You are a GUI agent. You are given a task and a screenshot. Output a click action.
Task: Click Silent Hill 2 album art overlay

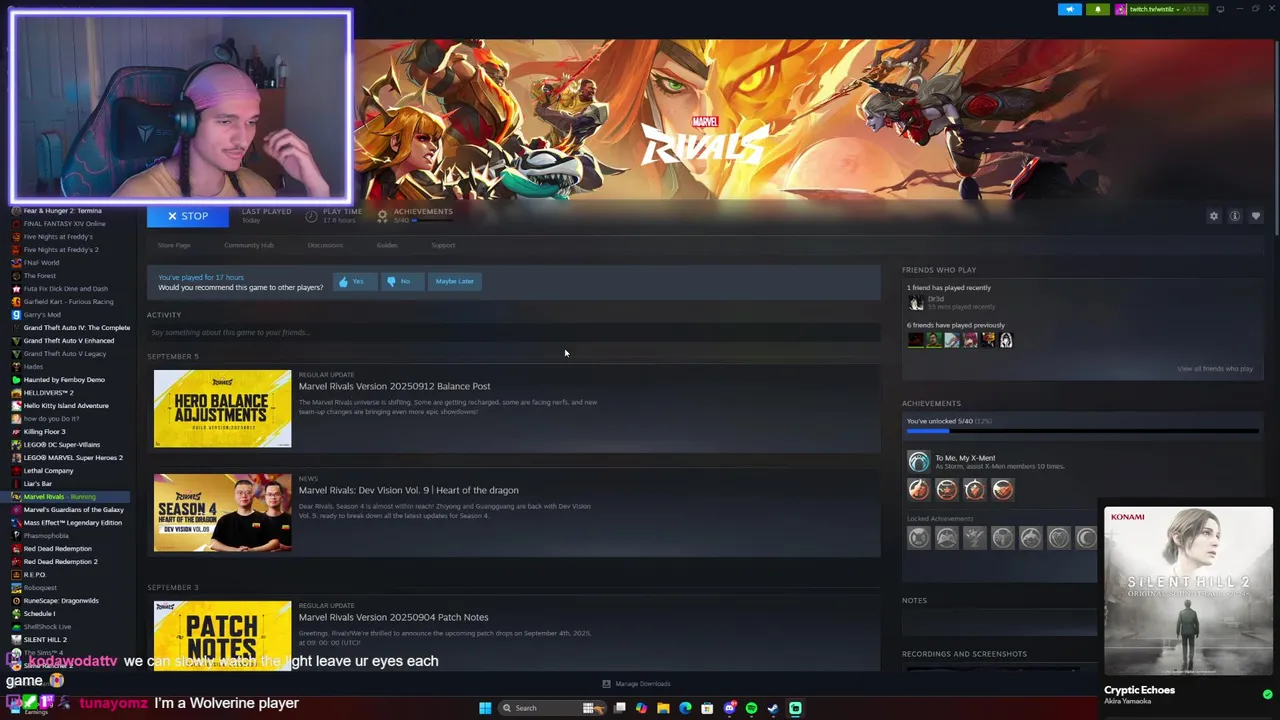1188,591
